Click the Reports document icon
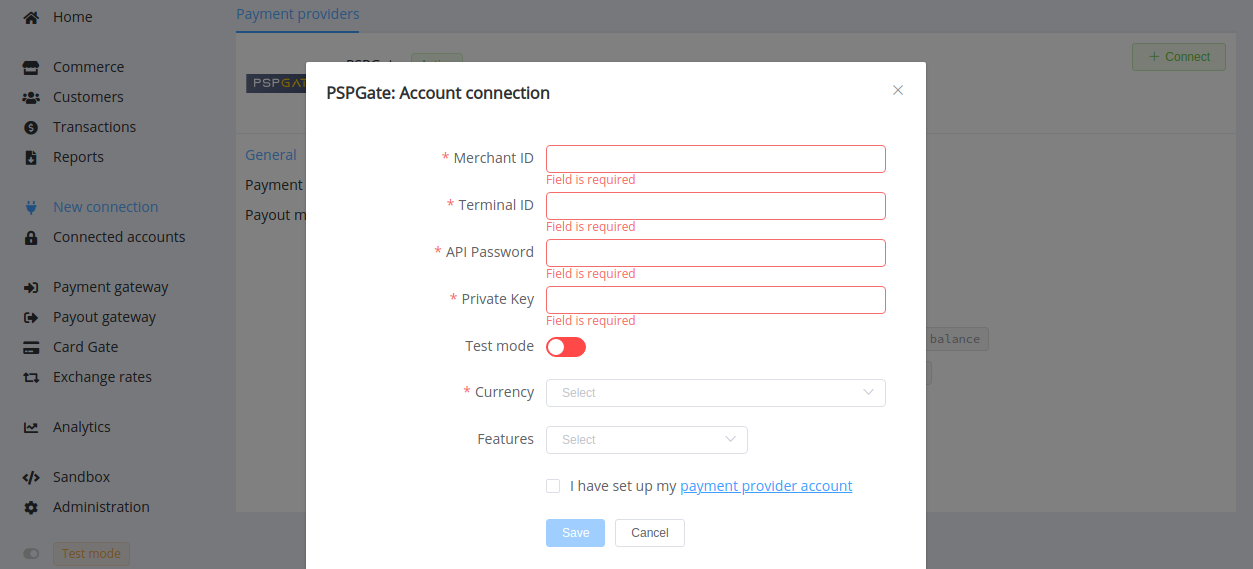The image size is (1253, 569). (31, 157)
